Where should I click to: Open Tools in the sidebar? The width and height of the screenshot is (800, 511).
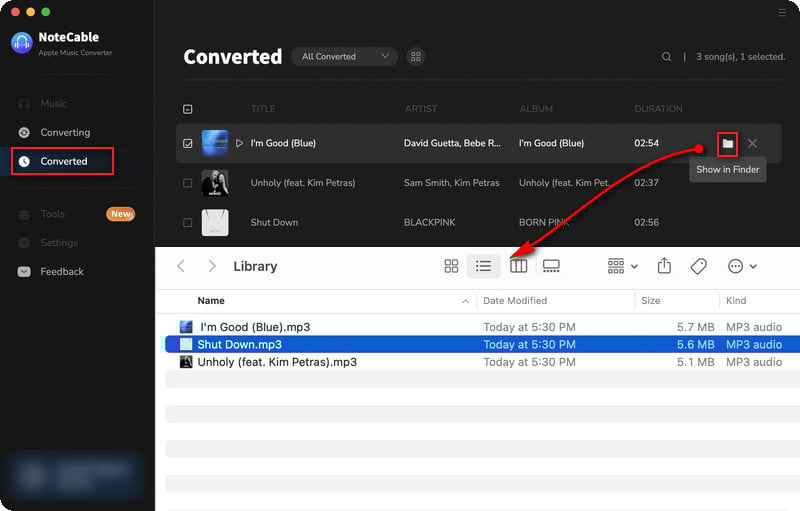tap(53, 214)
